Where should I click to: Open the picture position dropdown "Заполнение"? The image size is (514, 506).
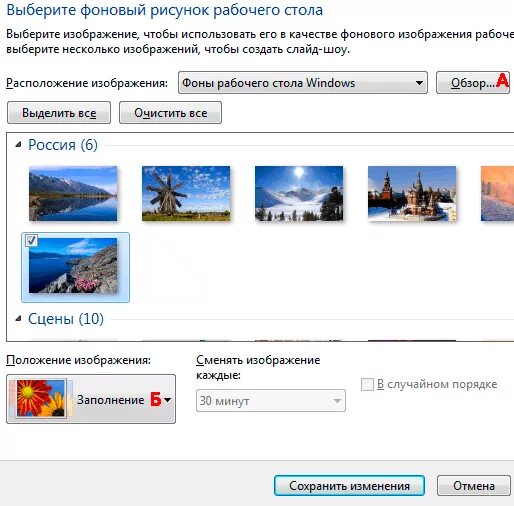(x=91, y=399)
